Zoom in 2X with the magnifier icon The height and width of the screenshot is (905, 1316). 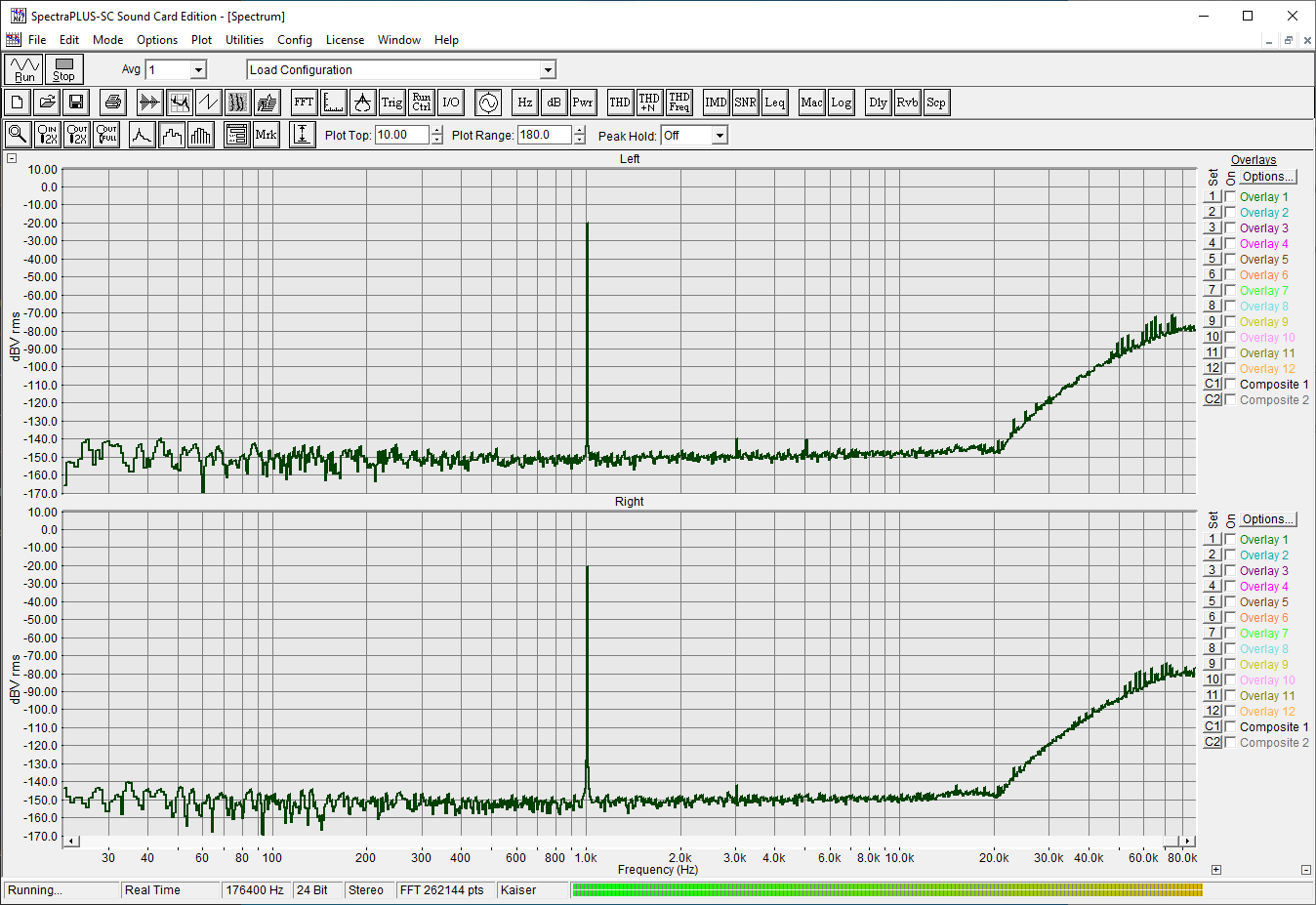coord(47,135)
